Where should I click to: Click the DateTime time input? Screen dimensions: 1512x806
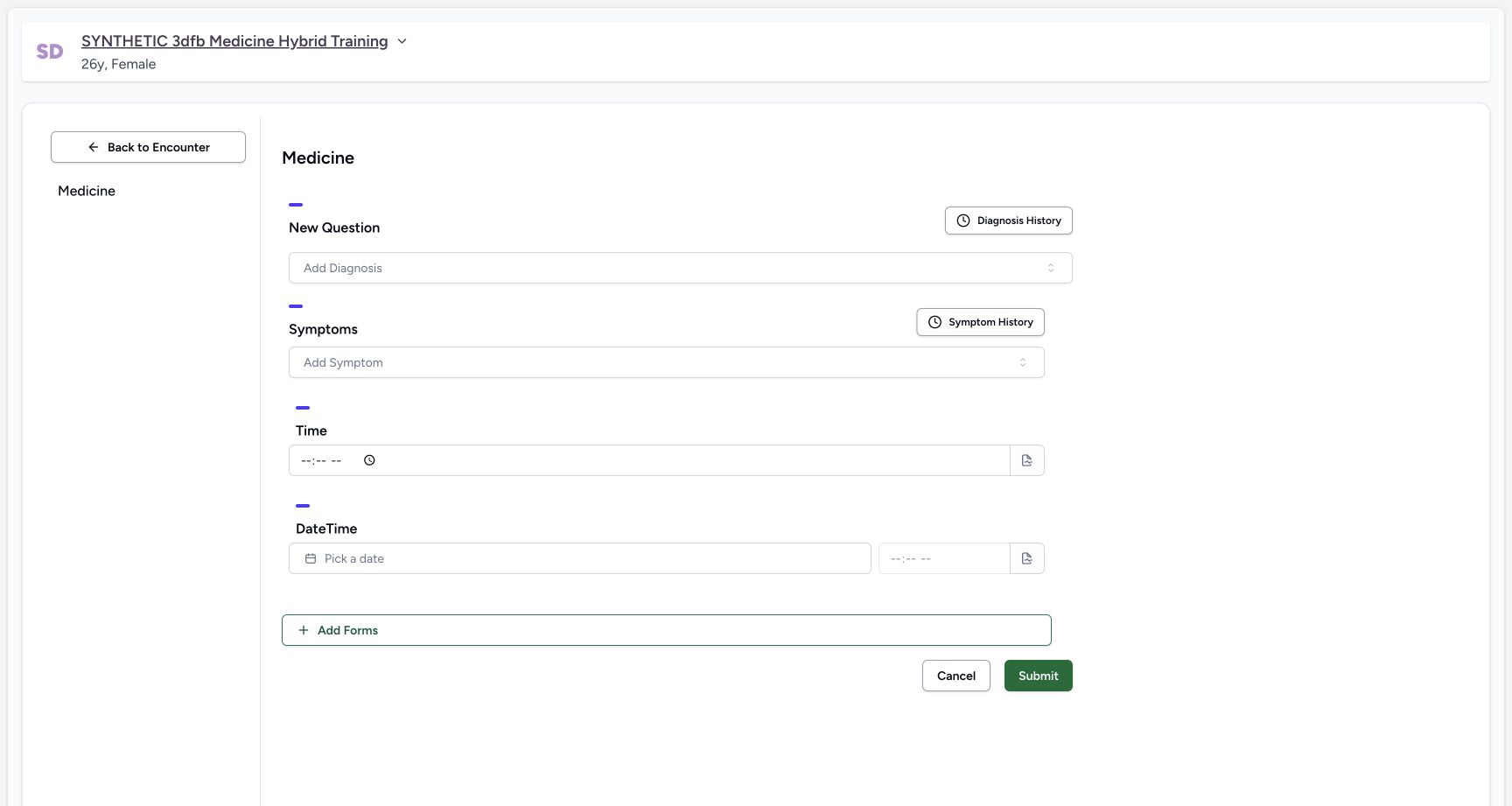[944, 558]
